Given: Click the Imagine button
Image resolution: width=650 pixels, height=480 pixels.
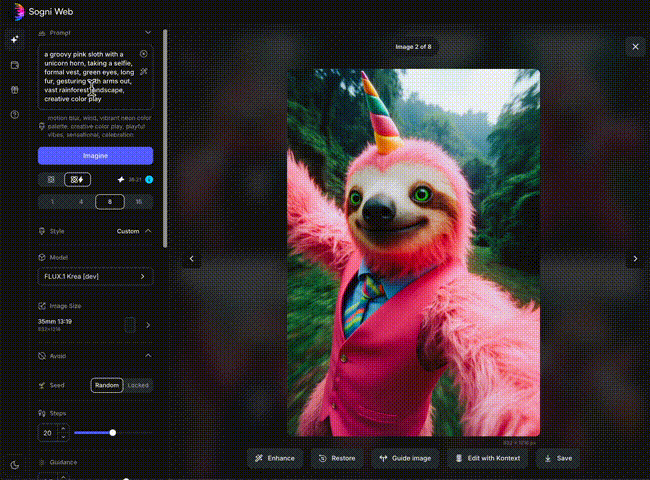Looking at the screenshot, I should (x=95, y=156).
